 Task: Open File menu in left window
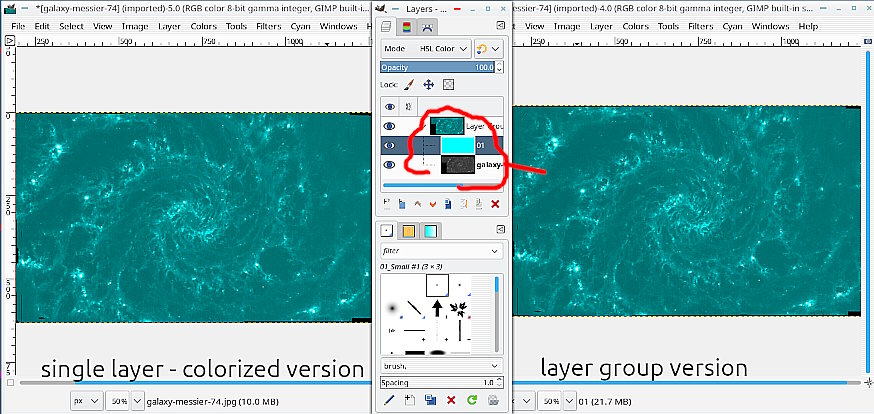(x=18, y=26)
